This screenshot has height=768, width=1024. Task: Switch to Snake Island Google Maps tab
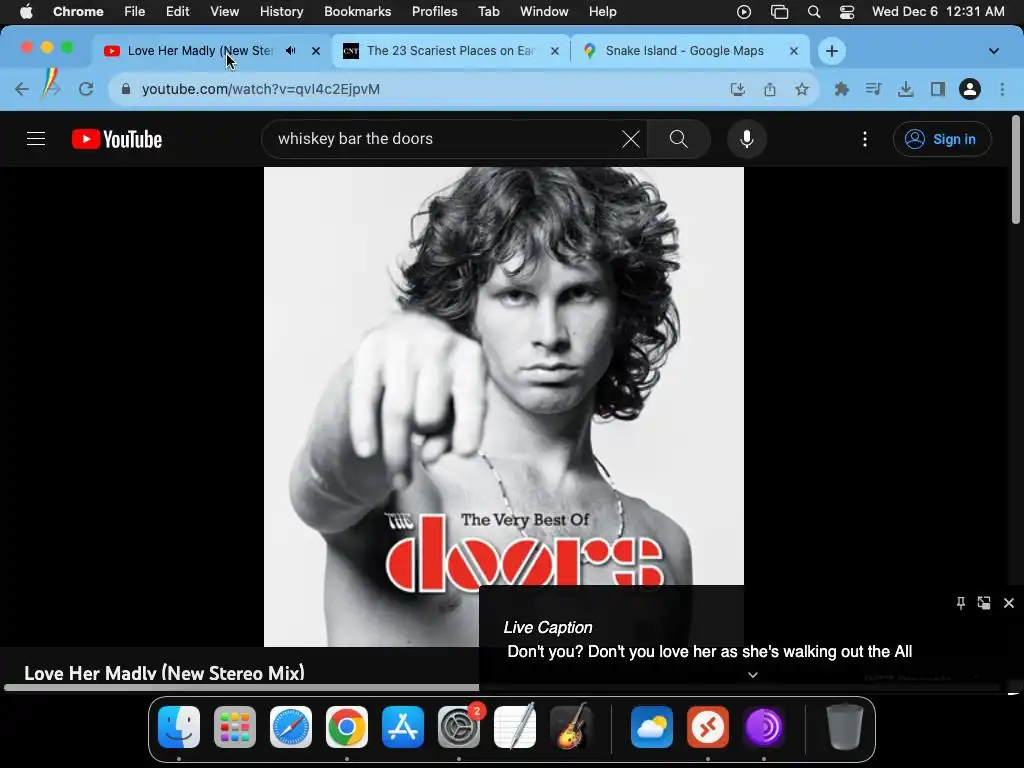(684, 51)
